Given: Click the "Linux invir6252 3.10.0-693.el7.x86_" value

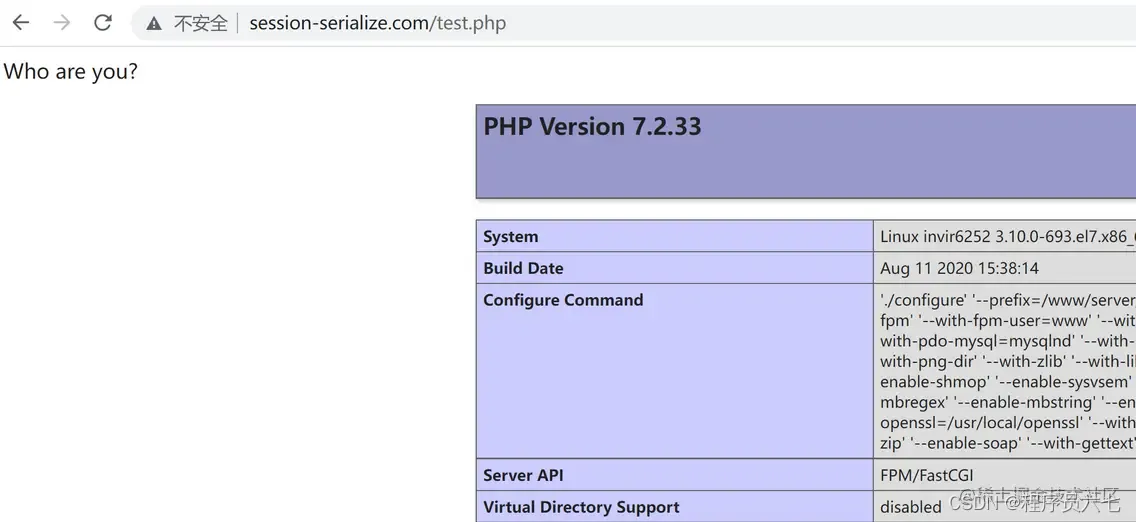Looking at the screenshot, I should pos(1007,237).
